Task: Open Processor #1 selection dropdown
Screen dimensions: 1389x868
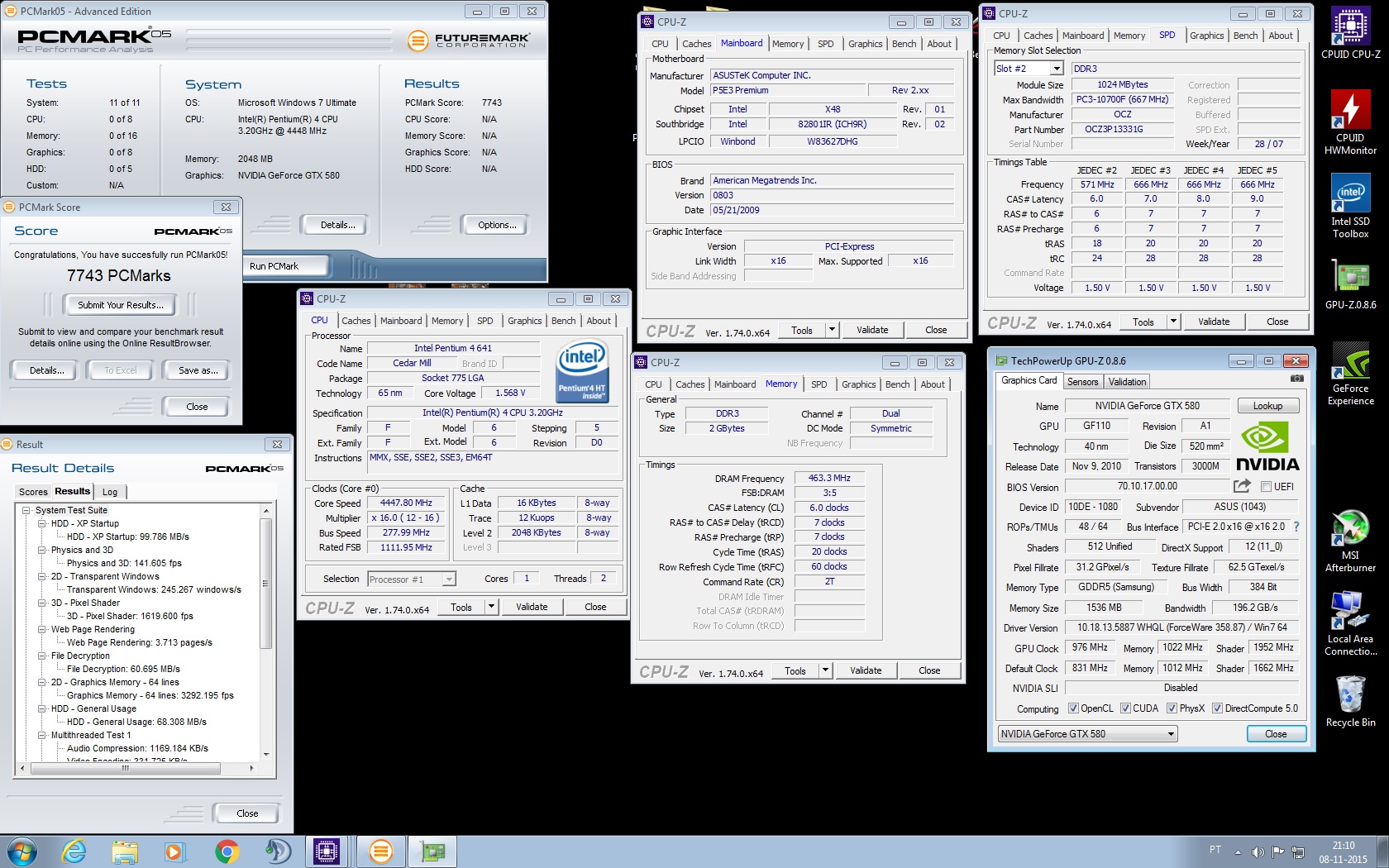Action: [x=448, y=579]
